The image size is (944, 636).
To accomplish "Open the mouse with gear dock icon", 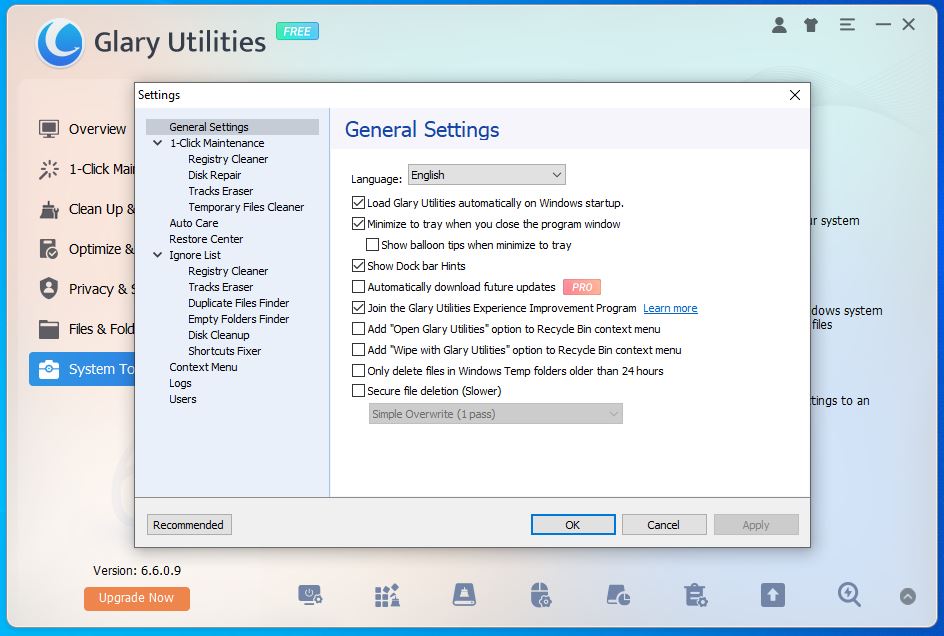I will pos(541,595).
